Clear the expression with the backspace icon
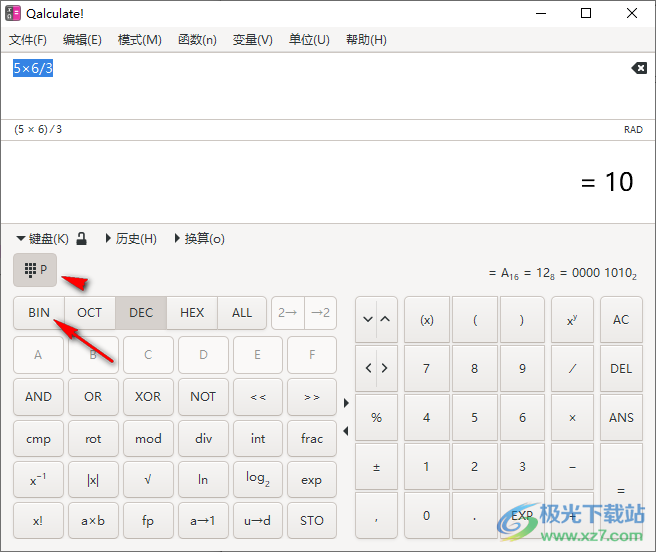The width and height of the screenshot is (656, 552). pos(639,68)
